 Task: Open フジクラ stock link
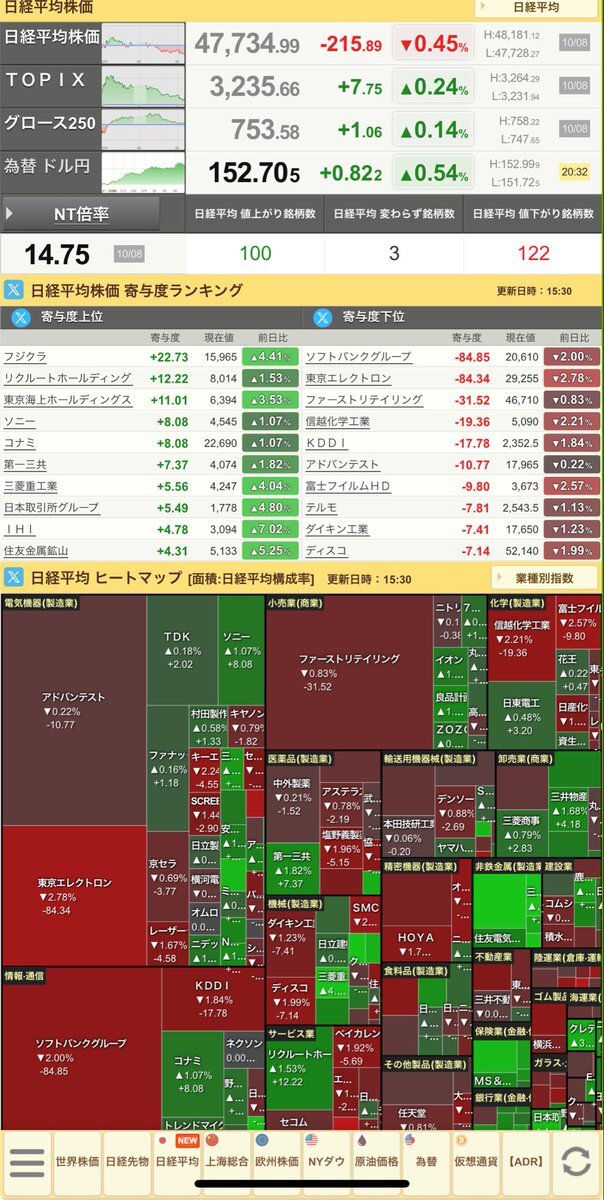click(25, 357)
